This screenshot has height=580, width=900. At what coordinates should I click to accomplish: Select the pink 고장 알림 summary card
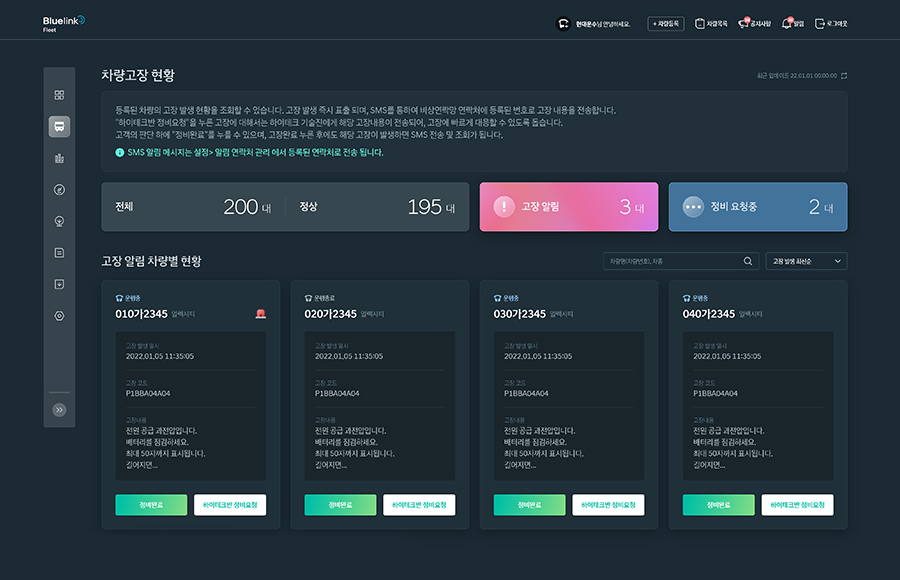(x=568, y=207)
